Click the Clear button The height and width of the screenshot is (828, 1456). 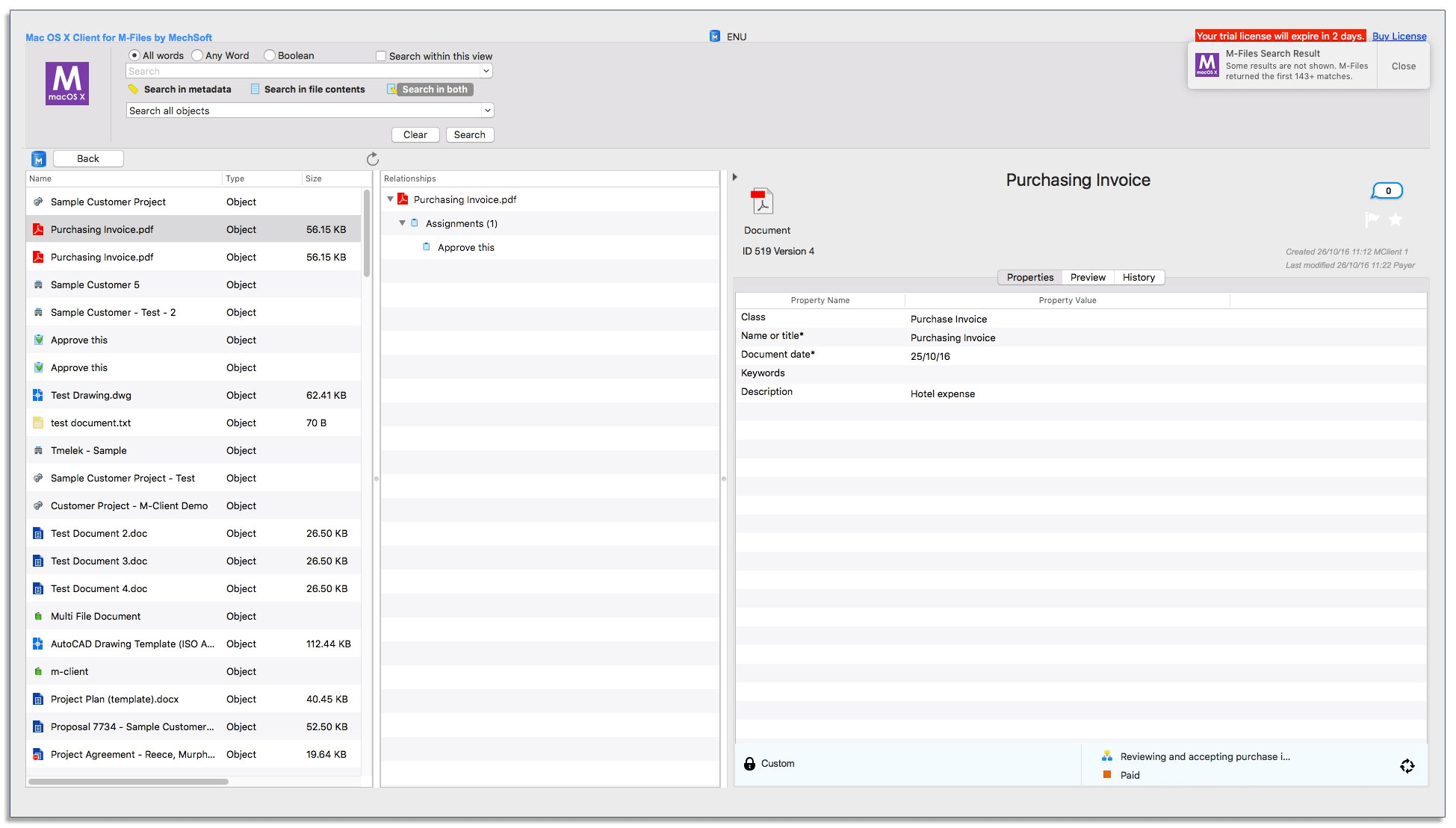[x=415, y=135]
